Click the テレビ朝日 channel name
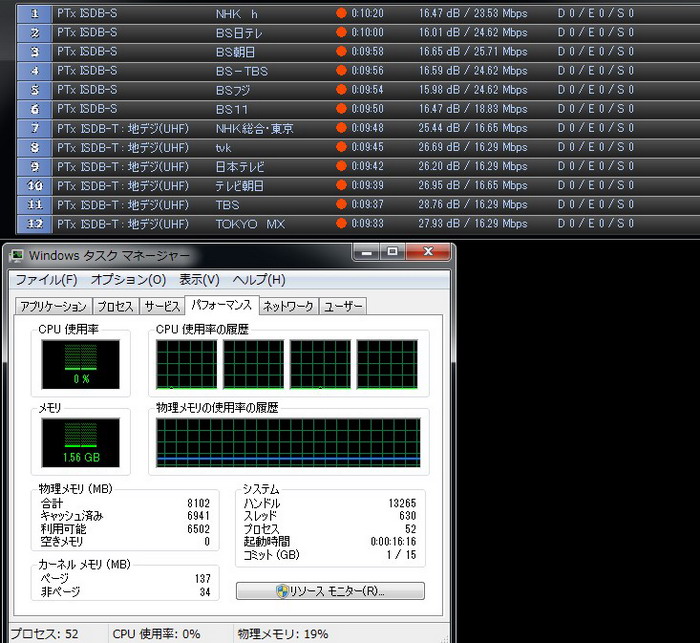Screen dimensions: 700x643 point(239,186)
